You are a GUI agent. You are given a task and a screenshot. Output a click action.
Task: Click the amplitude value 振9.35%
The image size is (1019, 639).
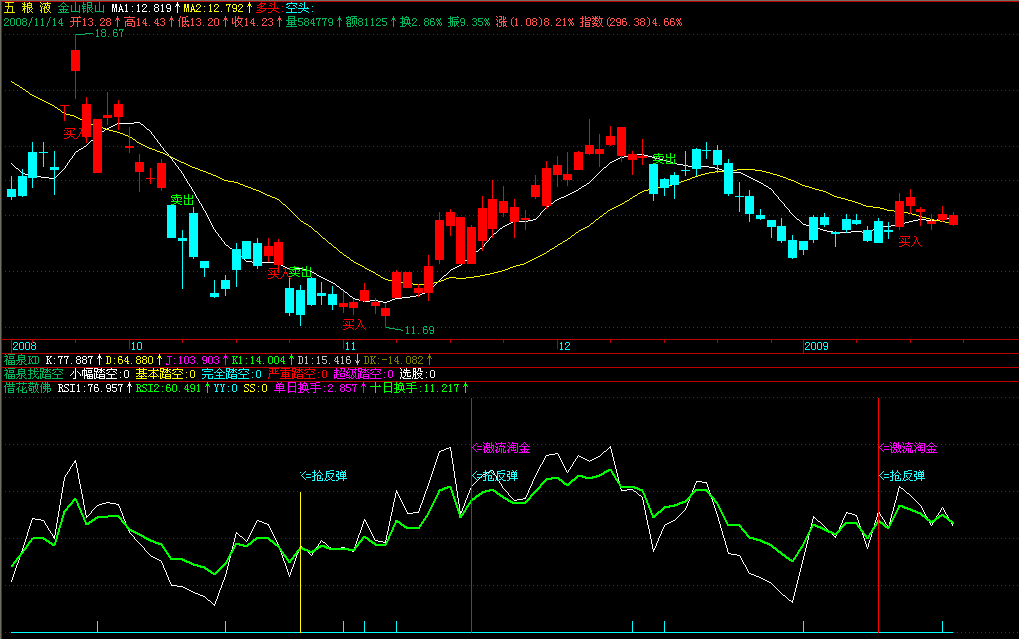pyautogui.click(x=469, y=22)
